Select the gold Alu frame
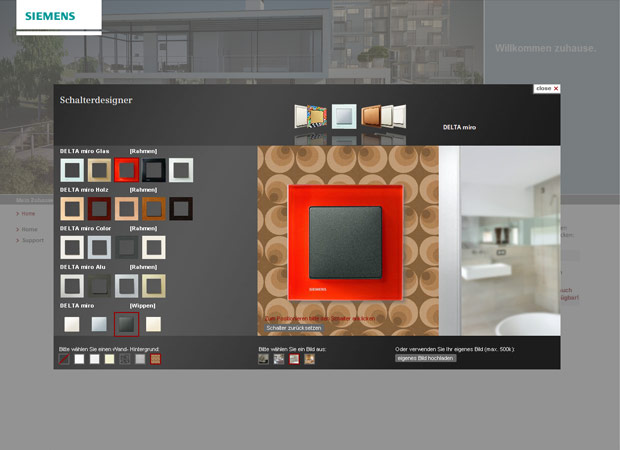 (154, 286)
